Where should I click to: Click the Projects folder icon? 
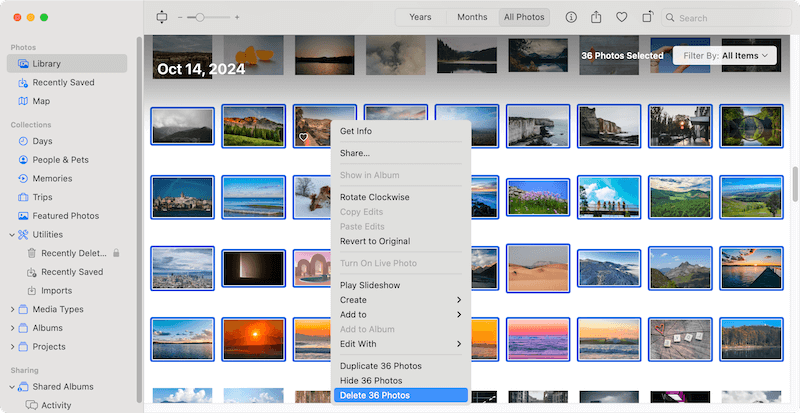23,347
